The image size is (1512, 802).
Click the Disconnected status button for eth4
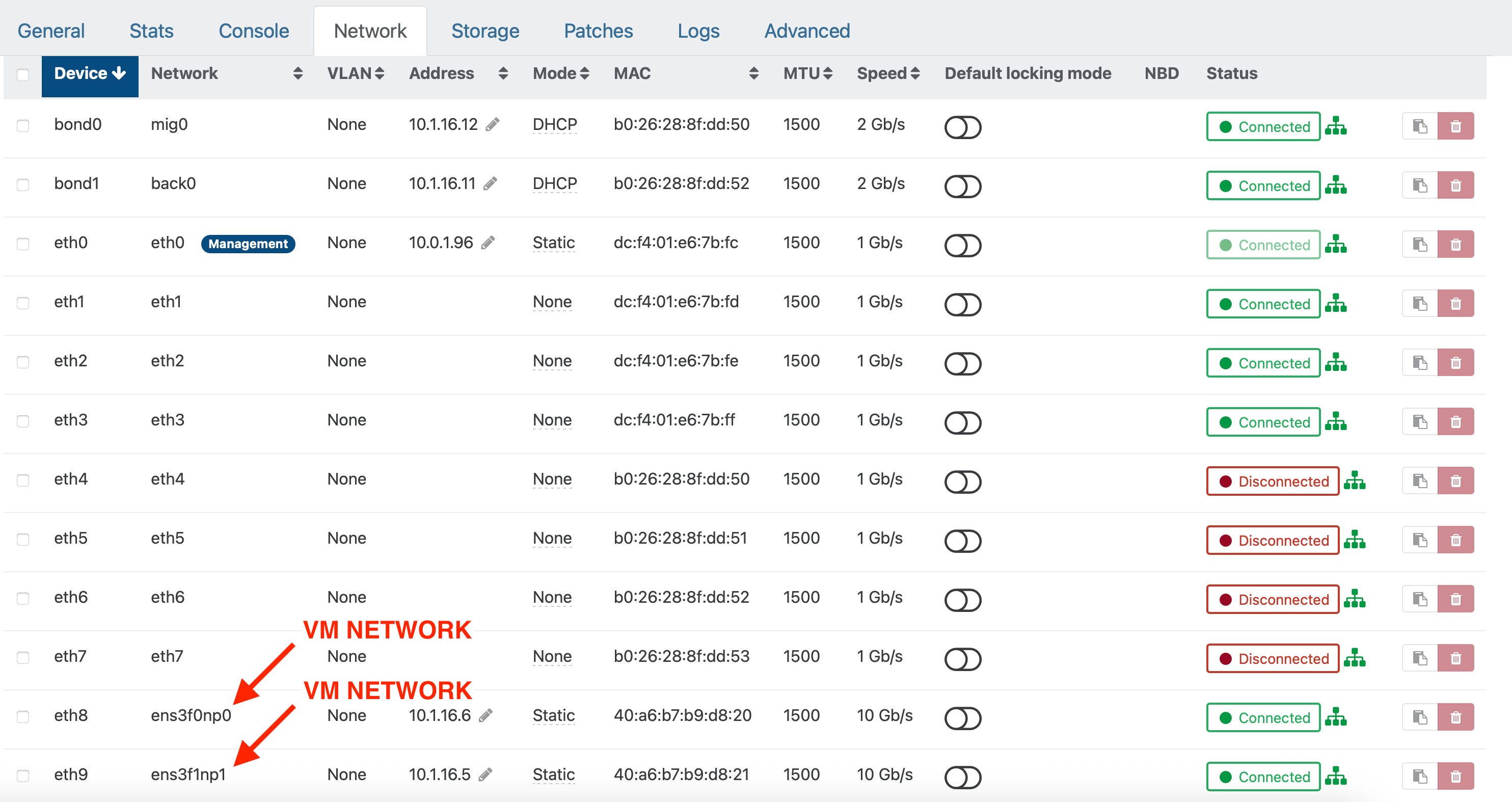point(1273,481)
